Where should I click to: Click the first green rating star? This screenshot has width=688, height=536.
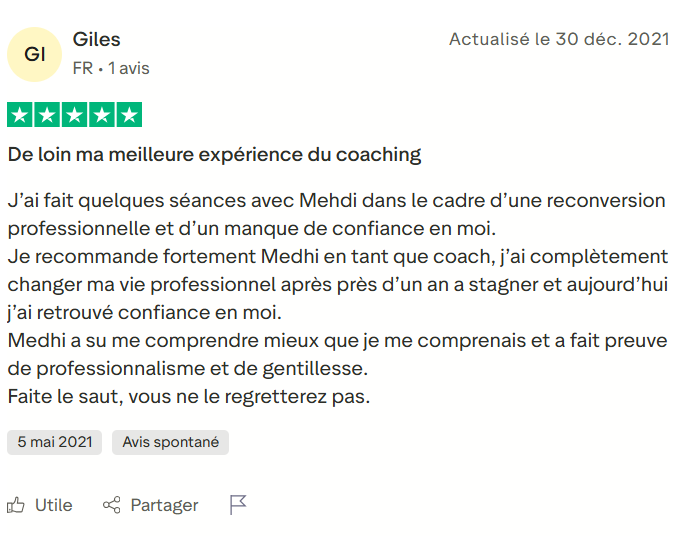[20, 115]
